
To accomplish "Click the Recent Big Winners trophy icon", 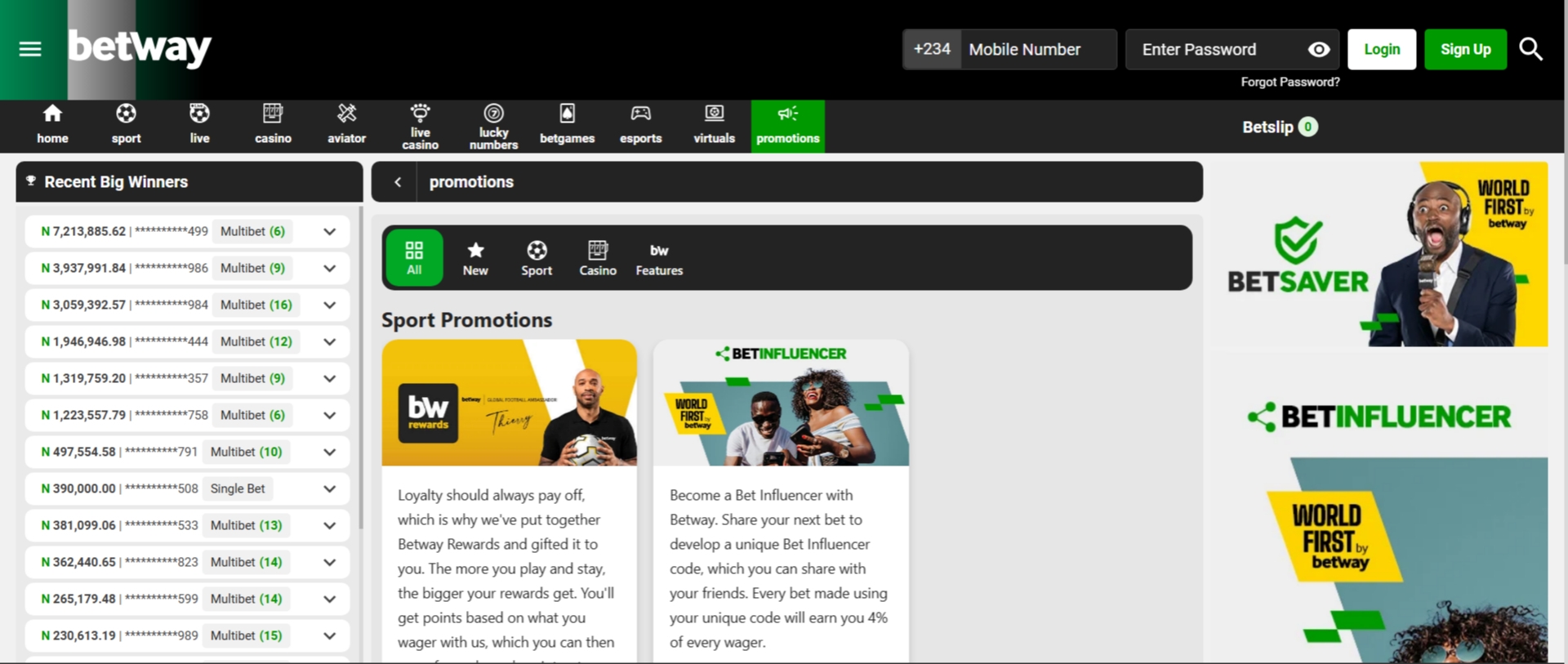I will pos(31,181).
